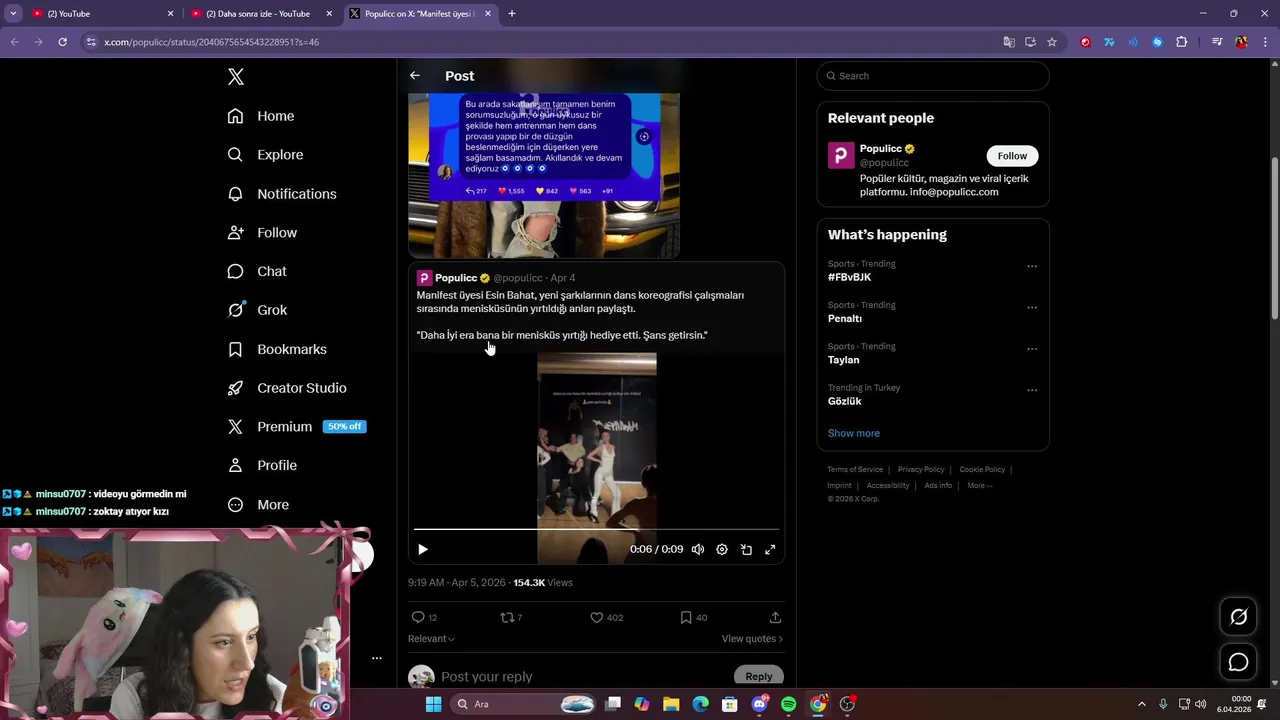
Task: Switch to the Daha sonra izle YouTube tab
Action: pyautogui.click(x=262, y=14)
